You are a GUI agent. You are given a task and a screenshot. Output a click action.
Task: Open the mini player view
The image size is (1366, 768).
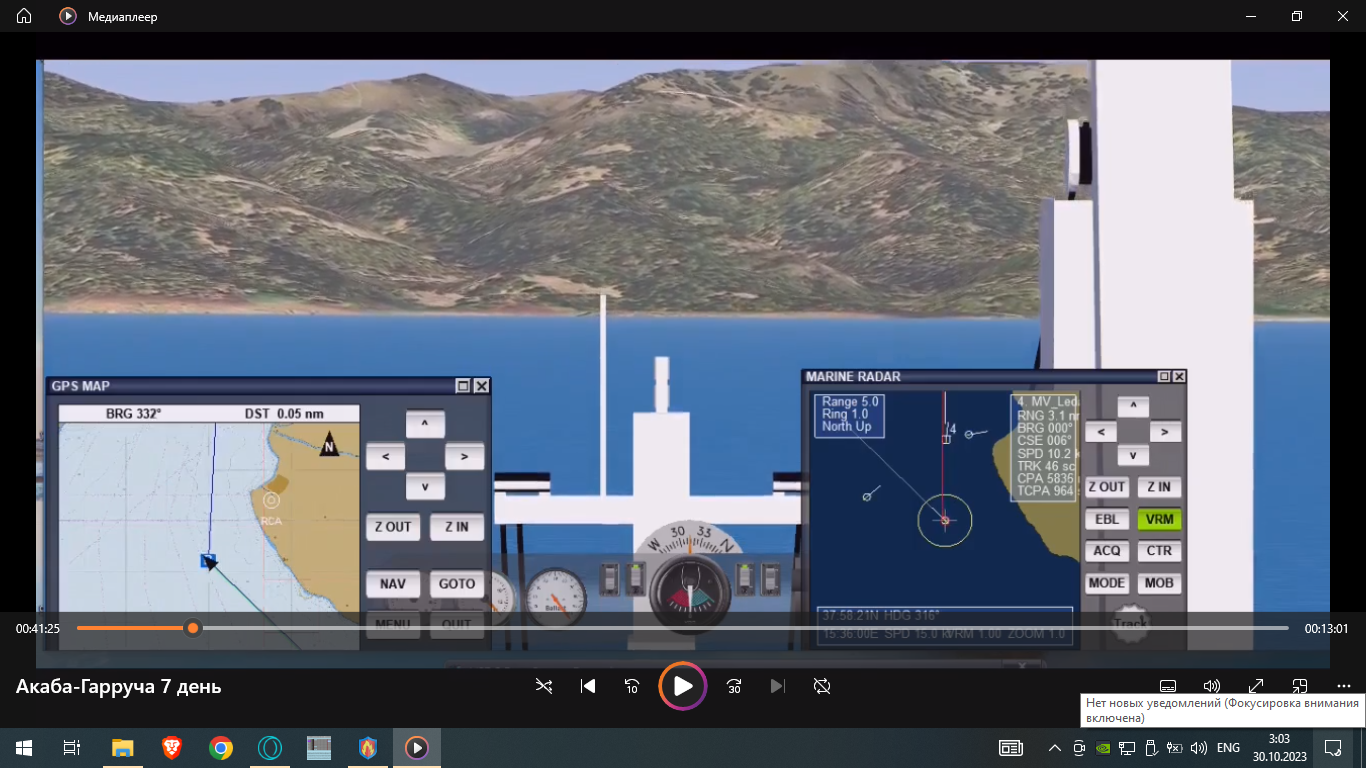click(x=1300, y=686)
